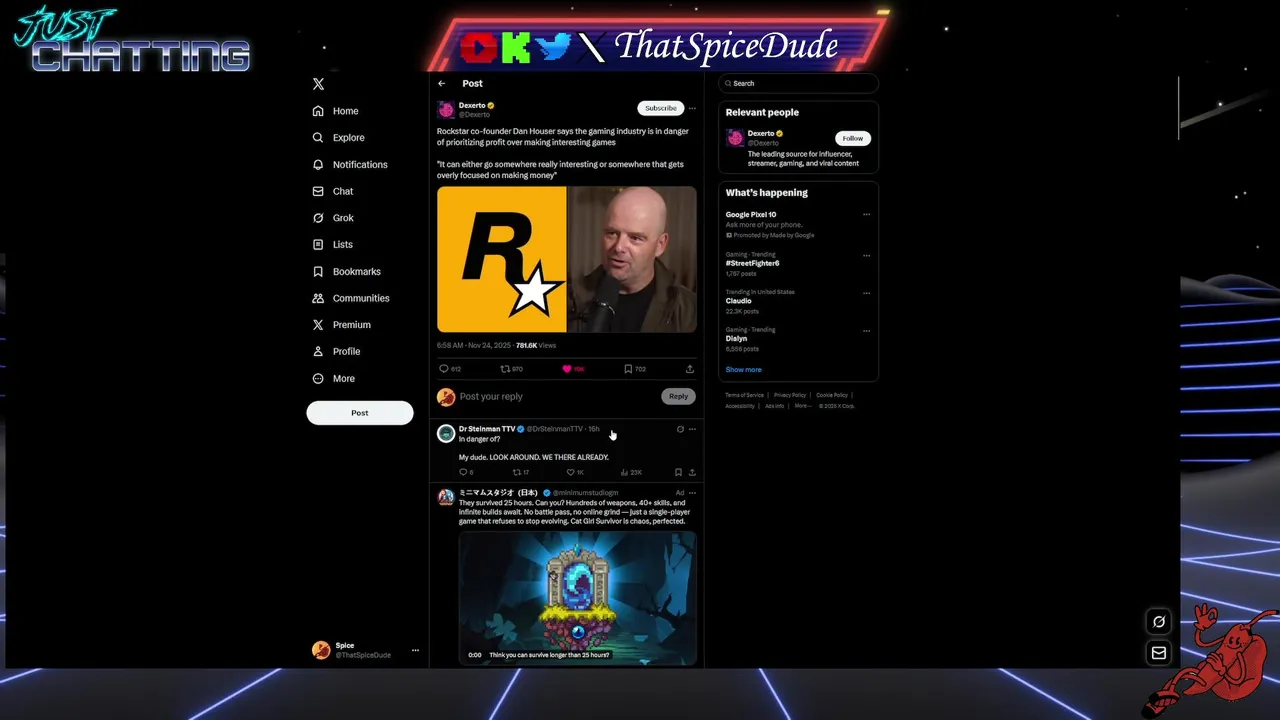Click the Dr Steinman TTV display name

point(487,429)
